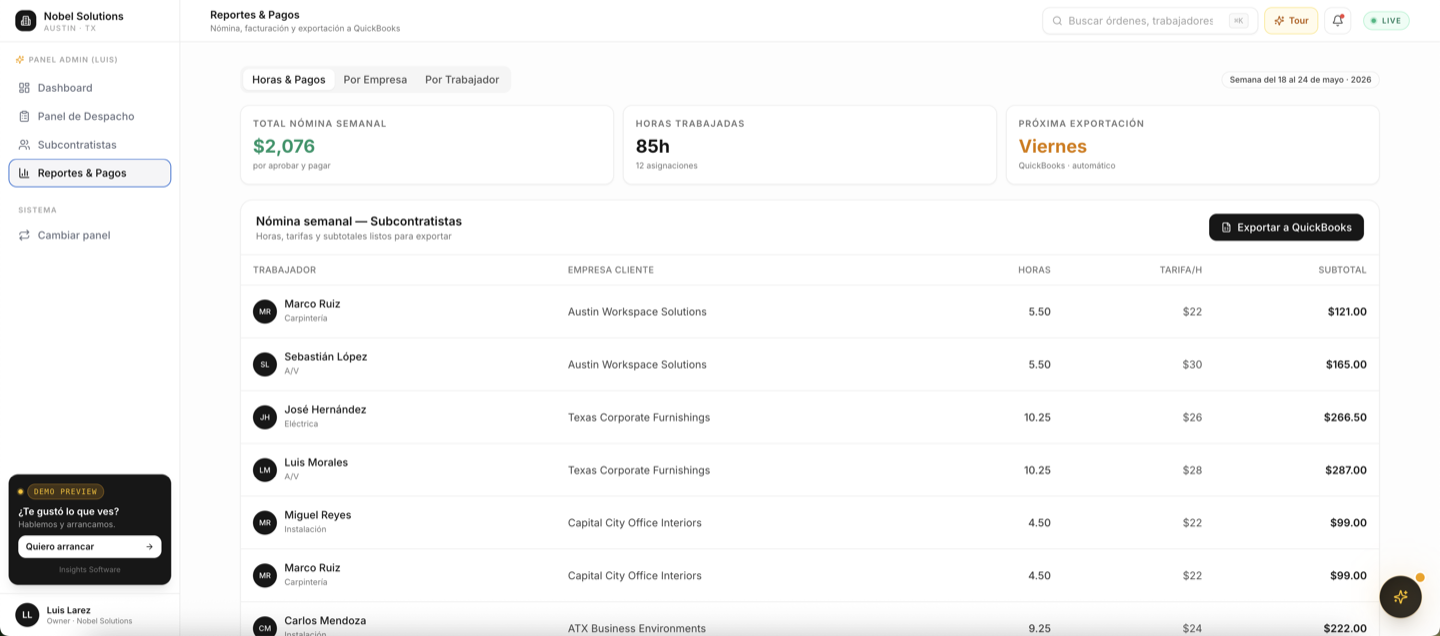Click the Trabajador column header
This screenshot has width=1440, height=636.
pos(285,270)
